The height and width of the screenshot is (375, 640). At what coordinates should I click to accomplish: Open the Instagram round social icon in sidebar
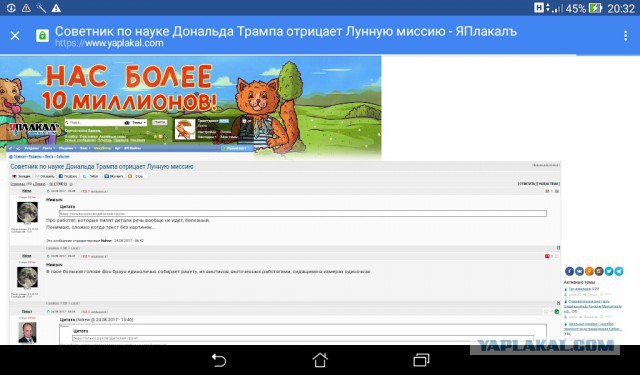(x=599, y=271)
